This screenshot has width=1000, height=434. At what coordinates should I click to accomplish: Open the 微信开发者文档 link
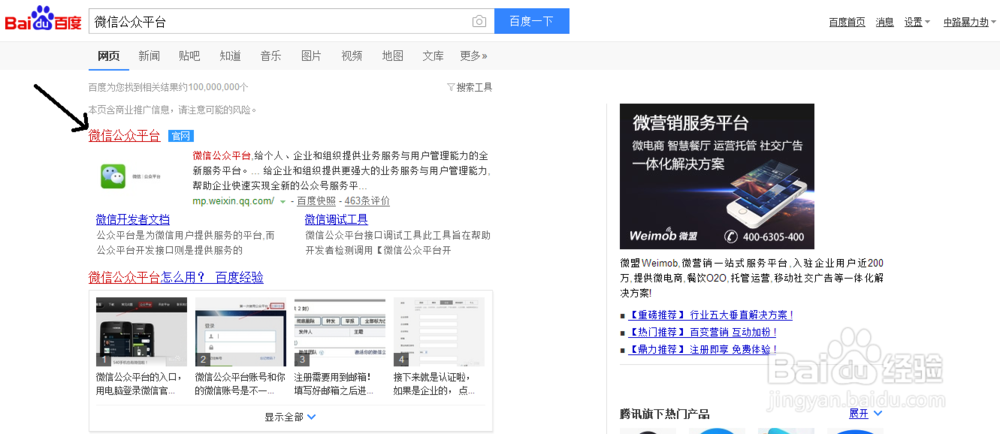click(x=133, y=220)
